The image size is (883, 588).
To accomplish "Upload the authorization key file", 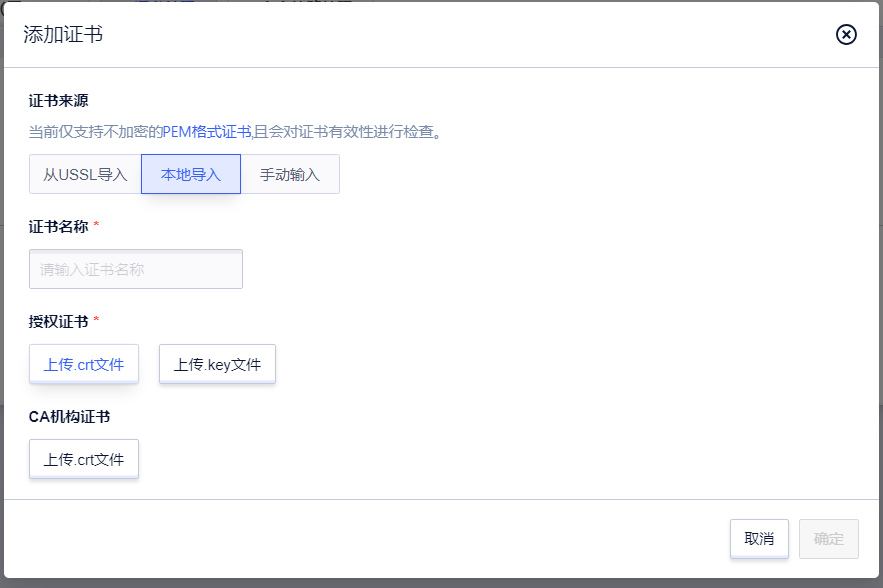I will (217, 363).
